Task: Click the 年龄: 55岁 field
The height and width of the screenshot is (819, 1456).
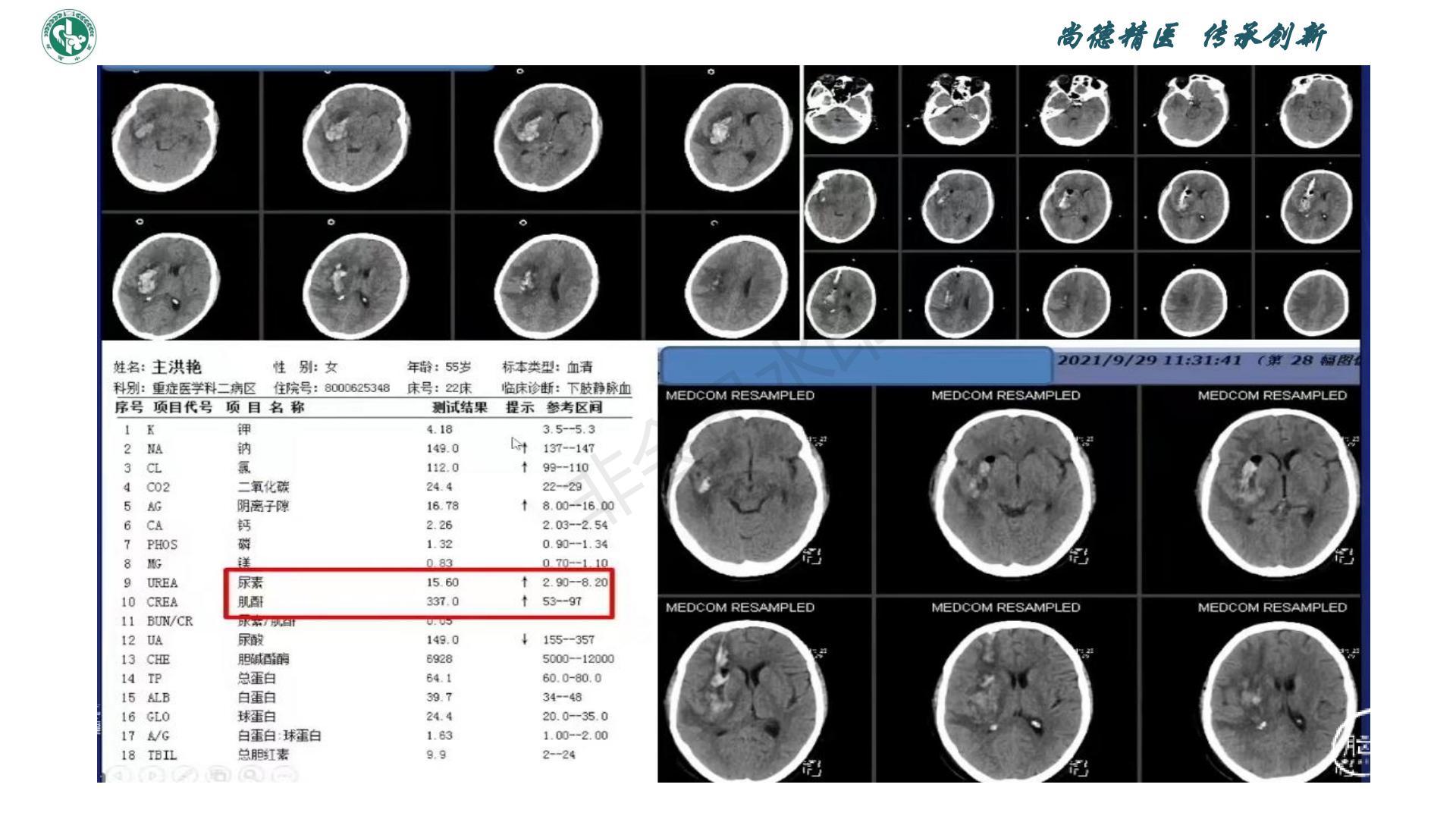Action: [x=438, y=367]
